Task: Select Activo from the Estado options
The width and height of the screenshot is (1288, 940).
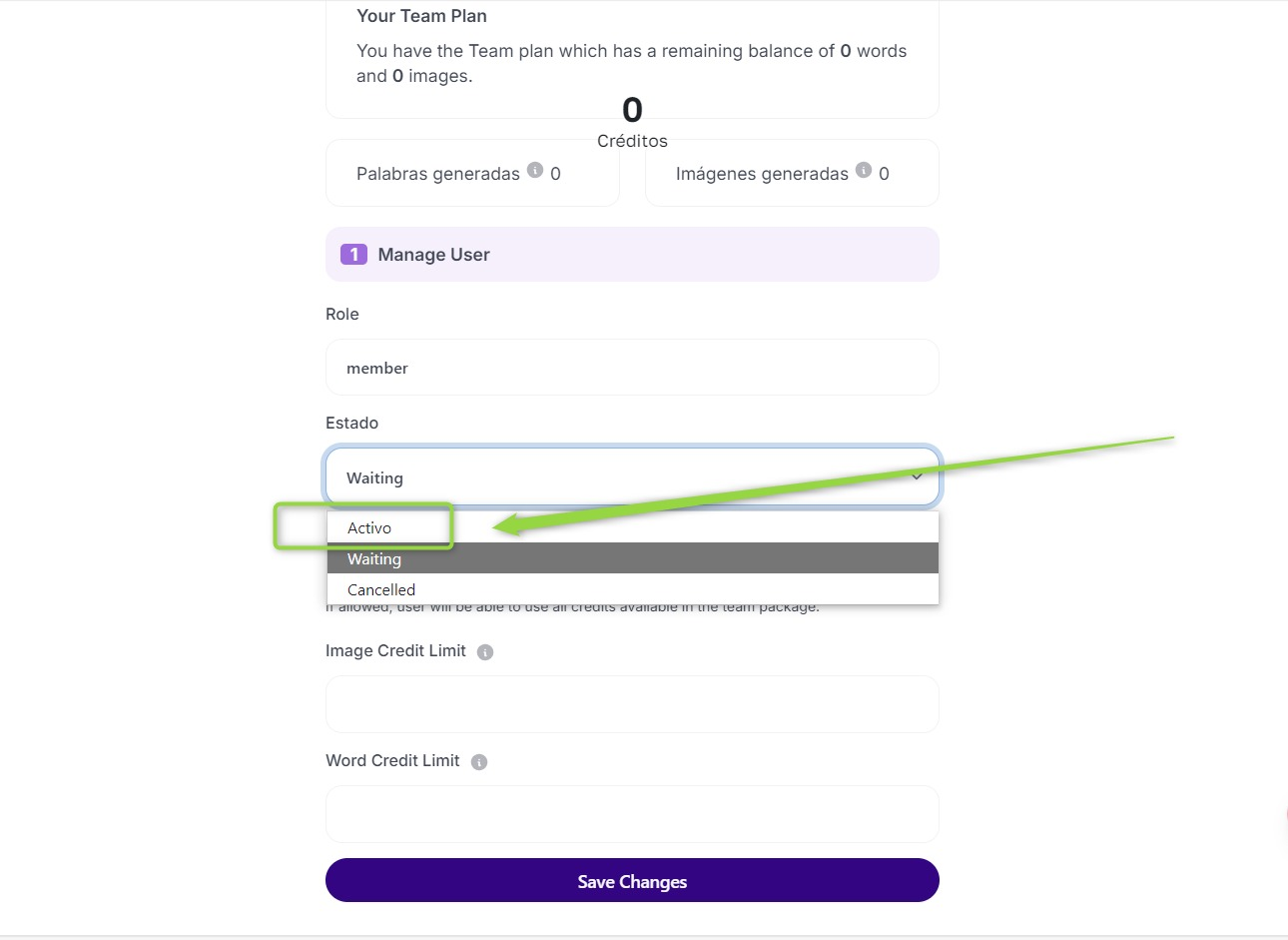Action: tap(369, 527)
